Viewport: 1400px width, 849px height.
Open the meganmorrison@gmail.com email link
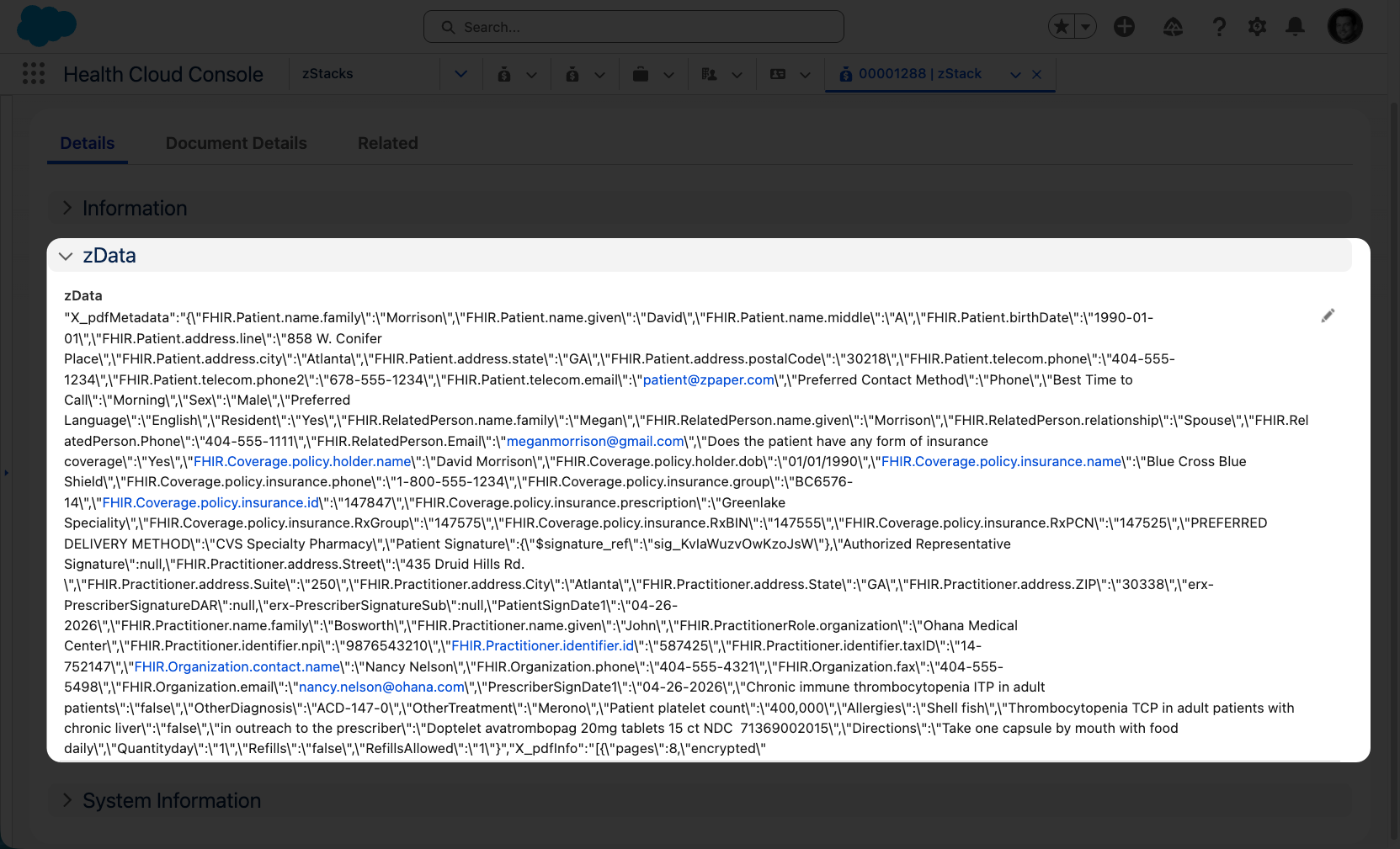596,441
